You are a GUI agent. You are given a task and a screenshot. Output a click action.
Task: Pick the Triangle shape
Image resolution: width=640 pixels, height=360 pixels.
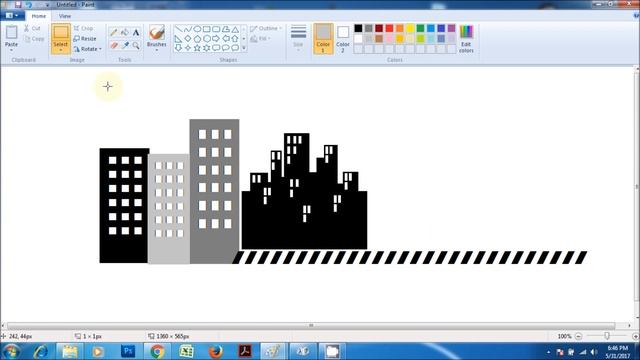tap(235, 29)
